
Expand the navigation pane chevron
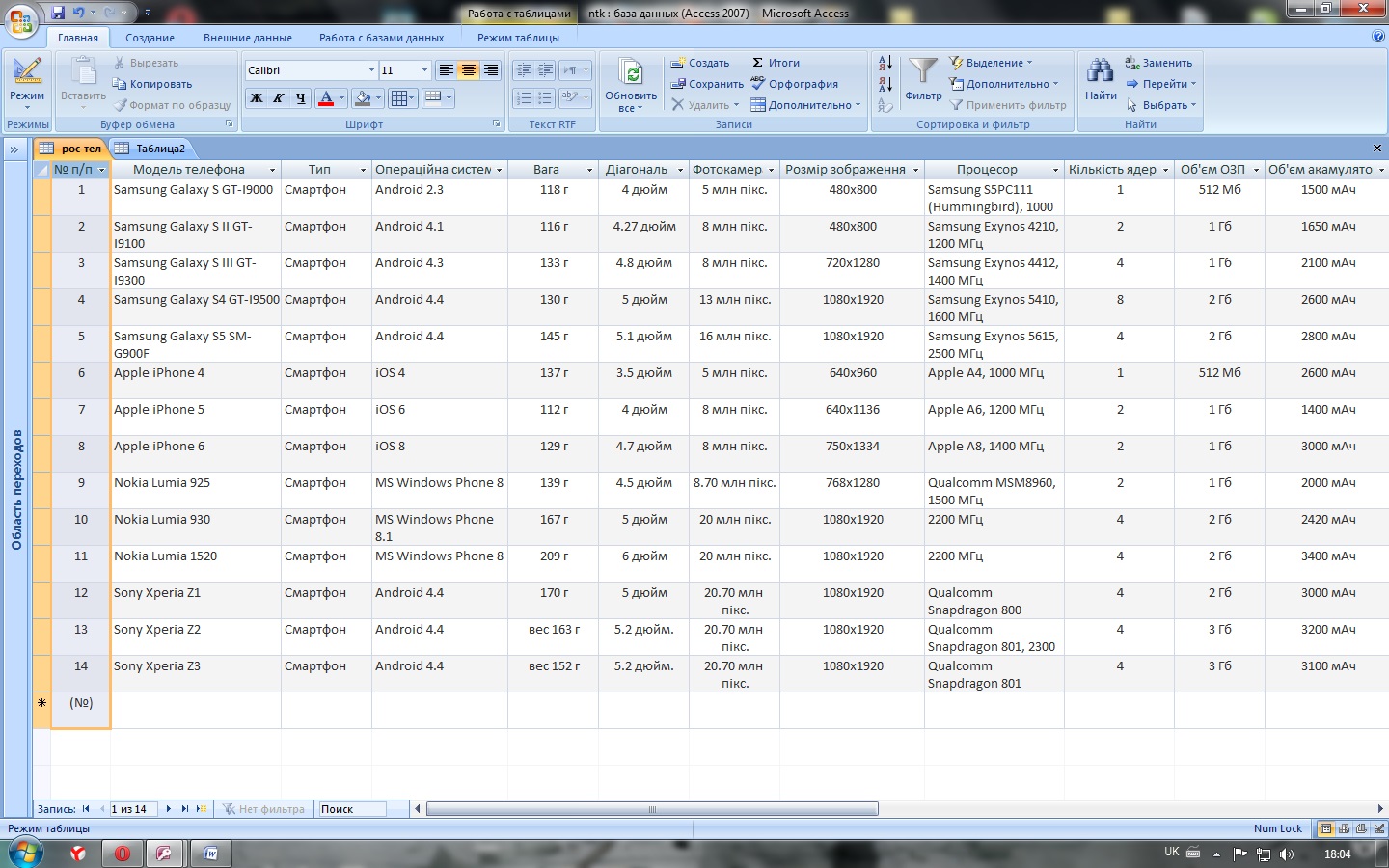14,149
